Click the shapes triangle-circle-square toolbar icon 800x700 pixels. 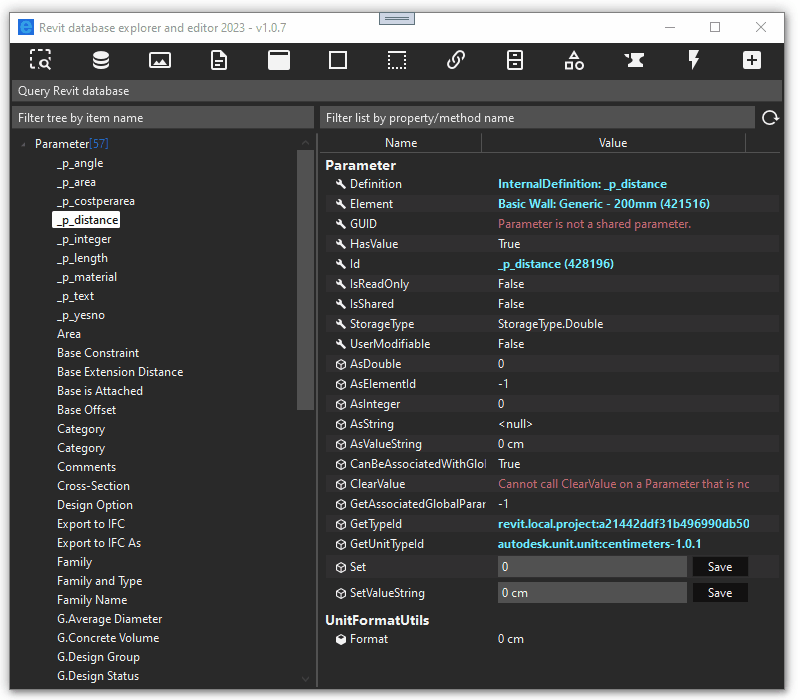tap(574, 60)
